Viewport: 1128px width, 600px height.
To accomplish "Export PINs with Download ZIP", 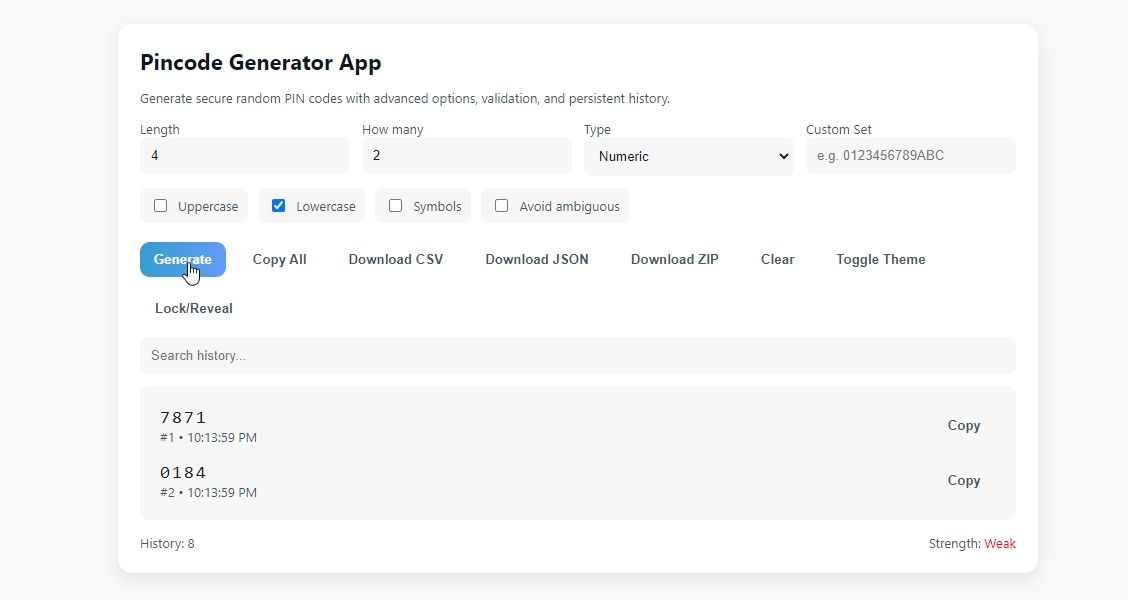I will click(674, 259).
